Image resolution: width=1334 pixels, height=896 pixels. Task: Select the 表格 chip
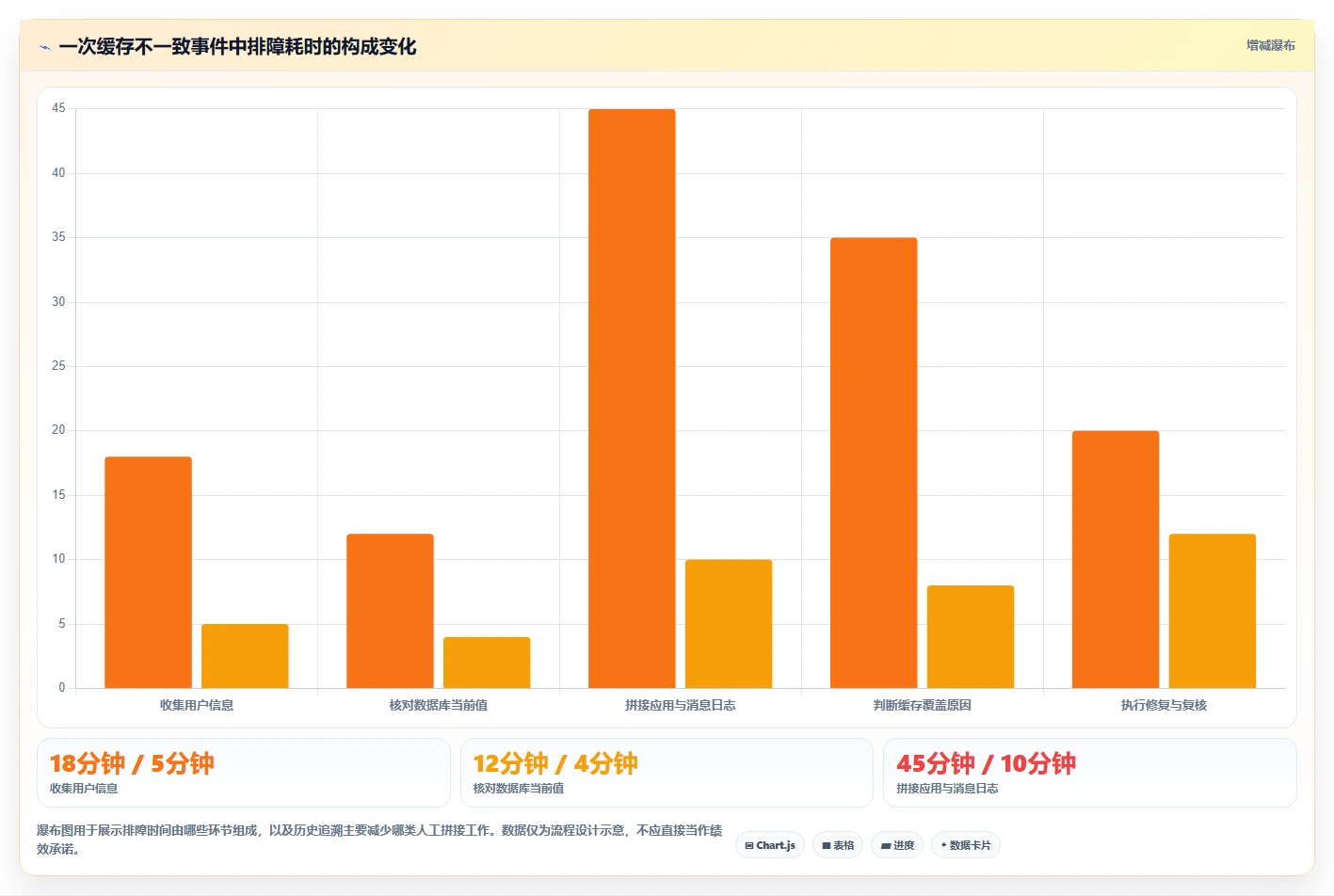838,845
